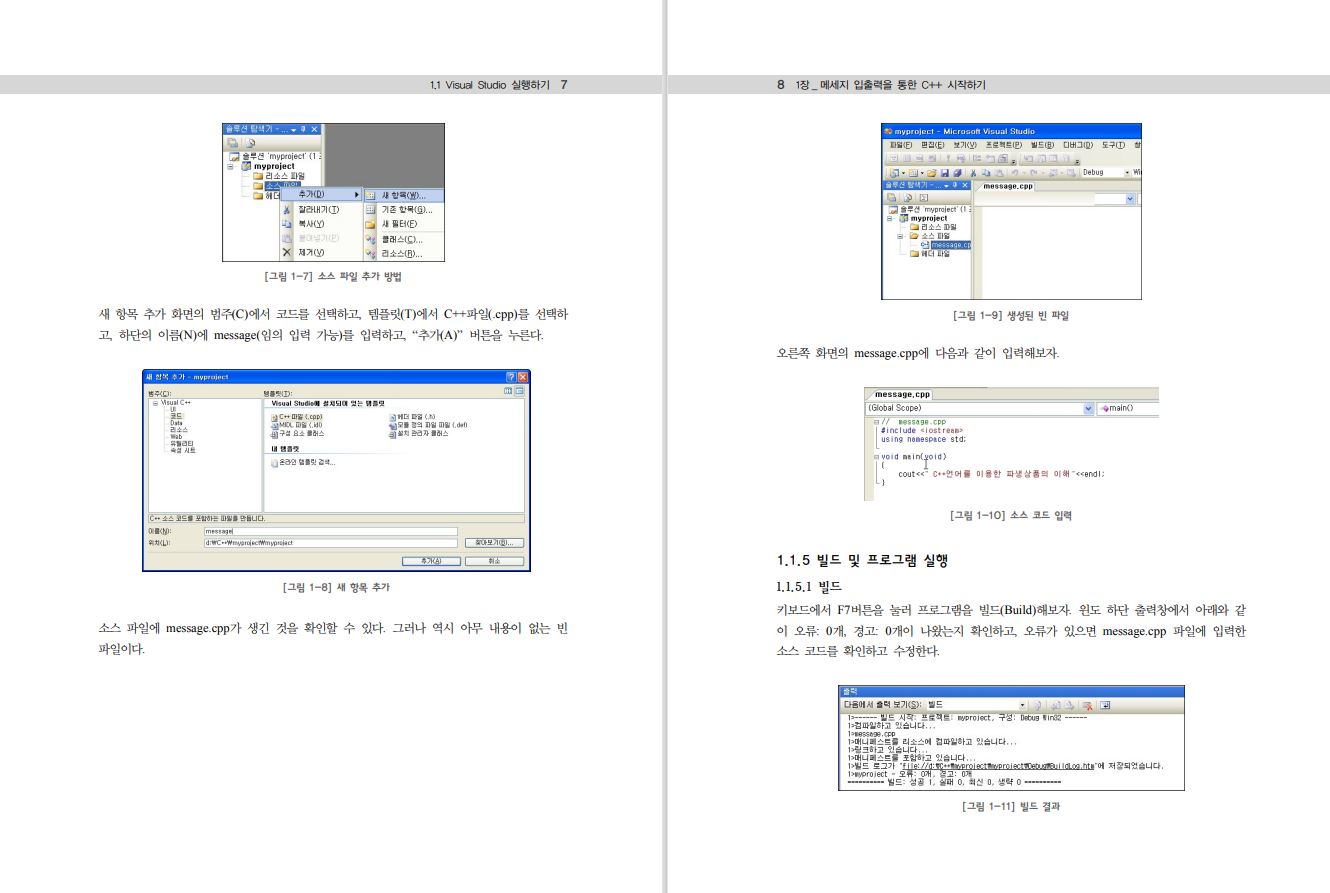Choose '새 필터(F)' submenu entry
The height and width of the screenshot is (893, 1330).
click(405, 224)
